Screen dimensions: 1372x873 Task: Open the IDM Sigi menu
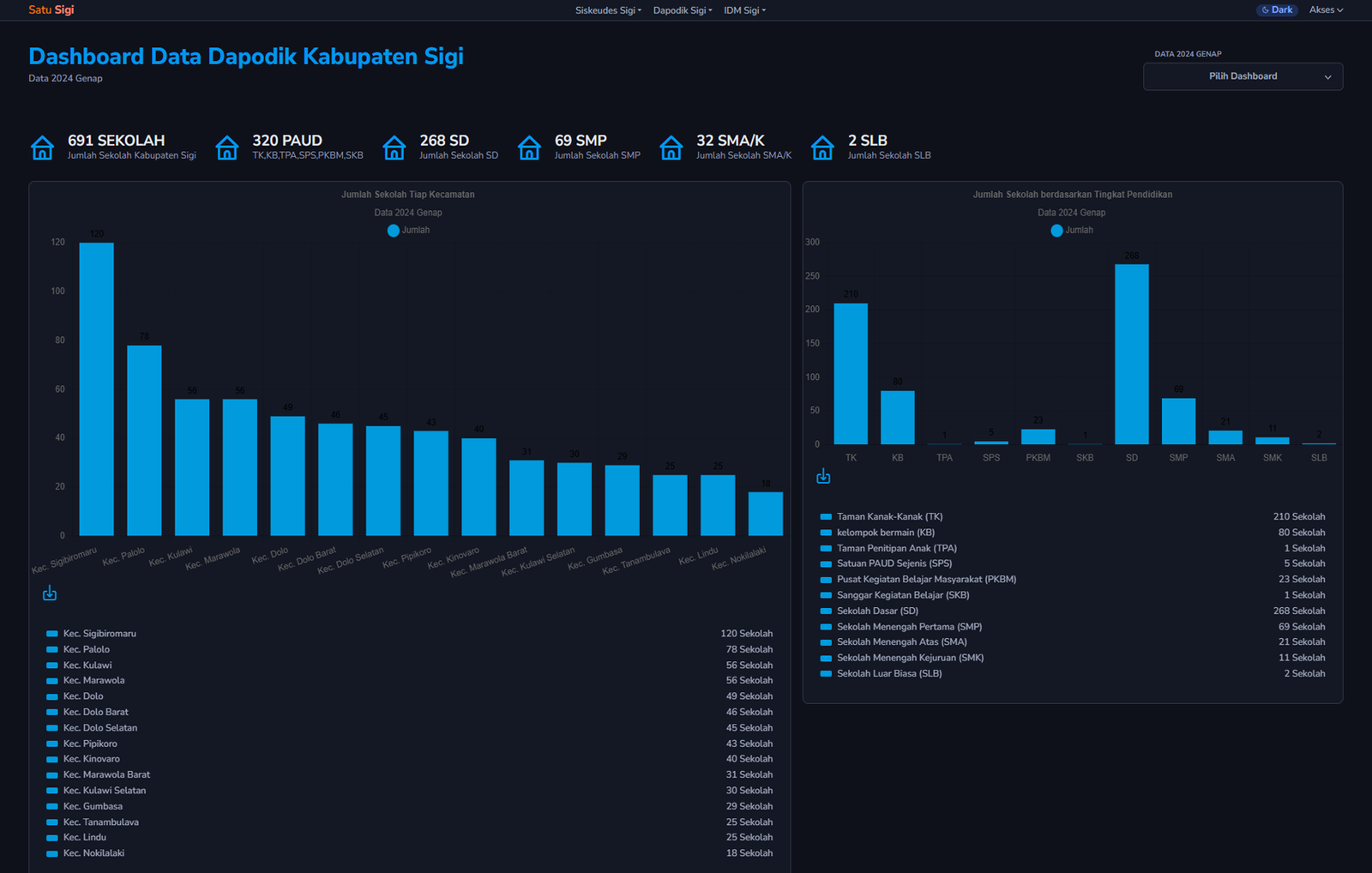(x=744, y=10)
